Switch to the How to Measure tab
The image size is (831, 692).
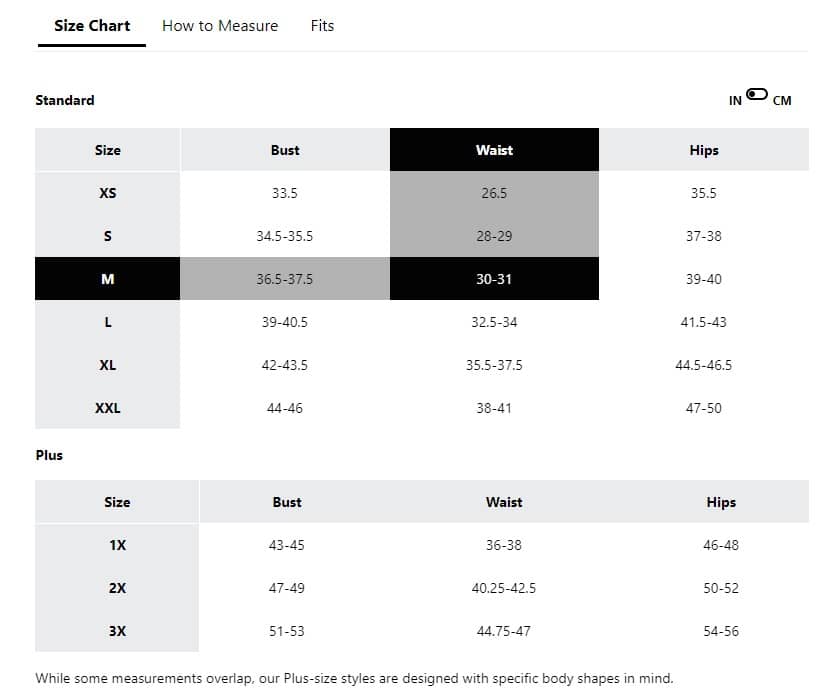point(220,26)
